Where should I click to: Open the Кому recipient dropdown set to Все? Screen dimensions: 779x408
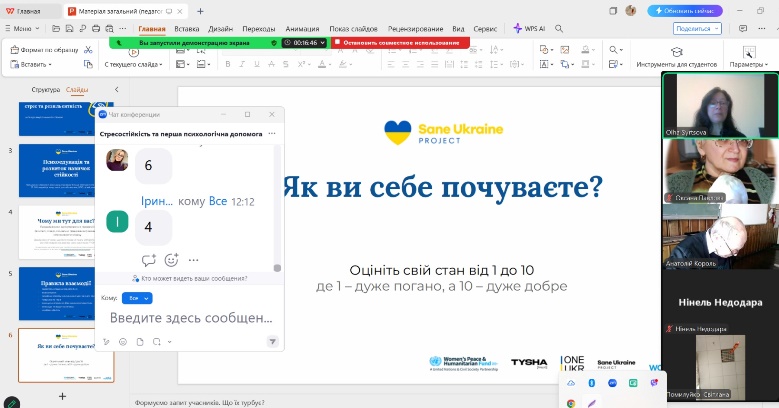tap(137, 298)
